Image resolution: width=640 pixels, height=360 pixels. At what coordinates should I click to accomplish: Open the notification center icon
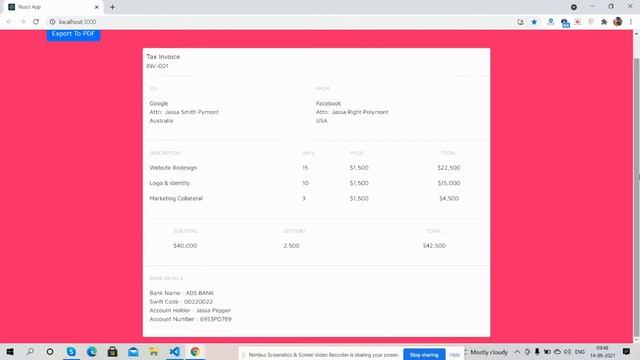[x=626, y=352]
